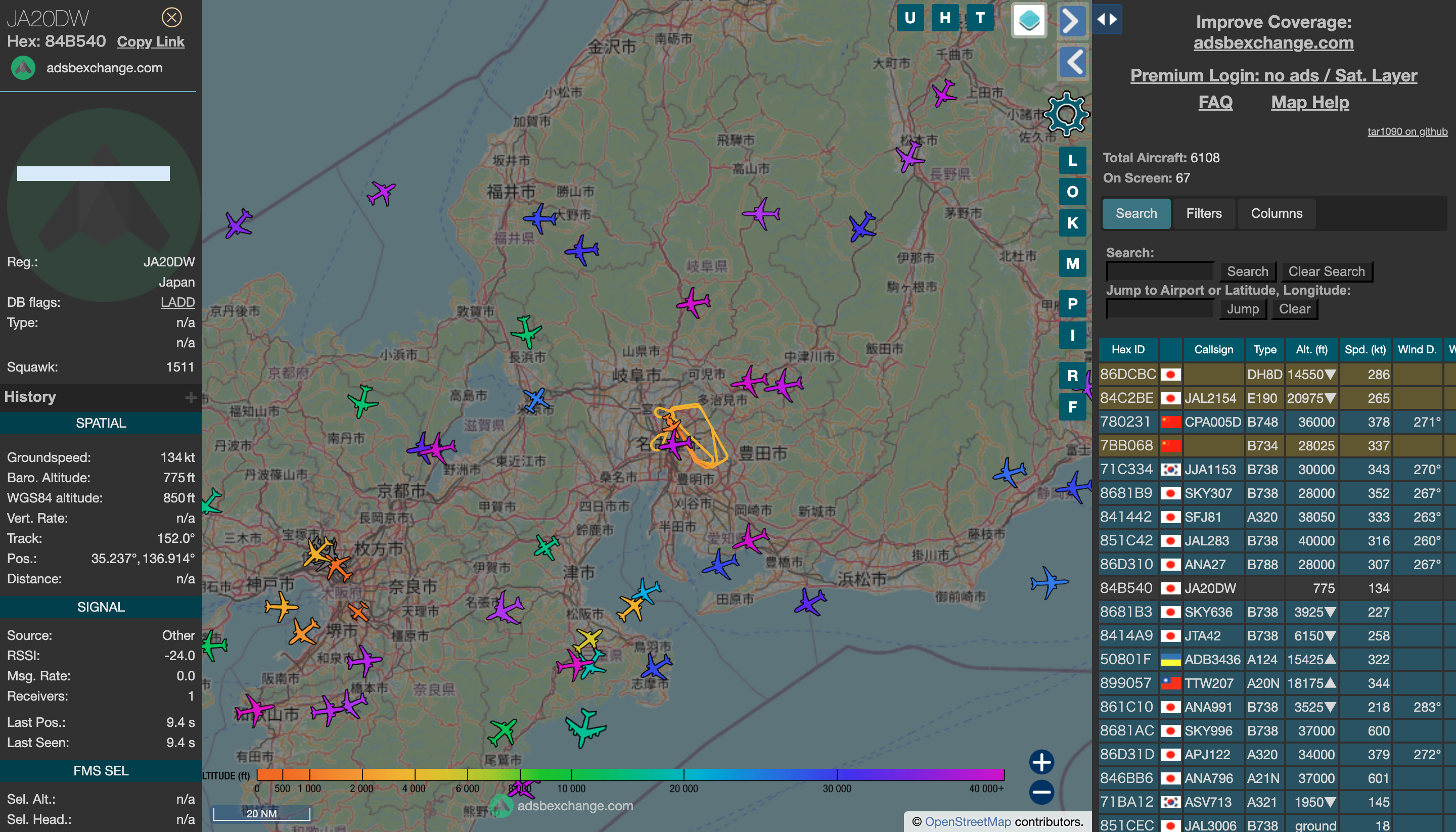This screenshot has width=1456, height=832.
Task: Click the Clear button beside Jump
Action: (x=1294, y=309)
